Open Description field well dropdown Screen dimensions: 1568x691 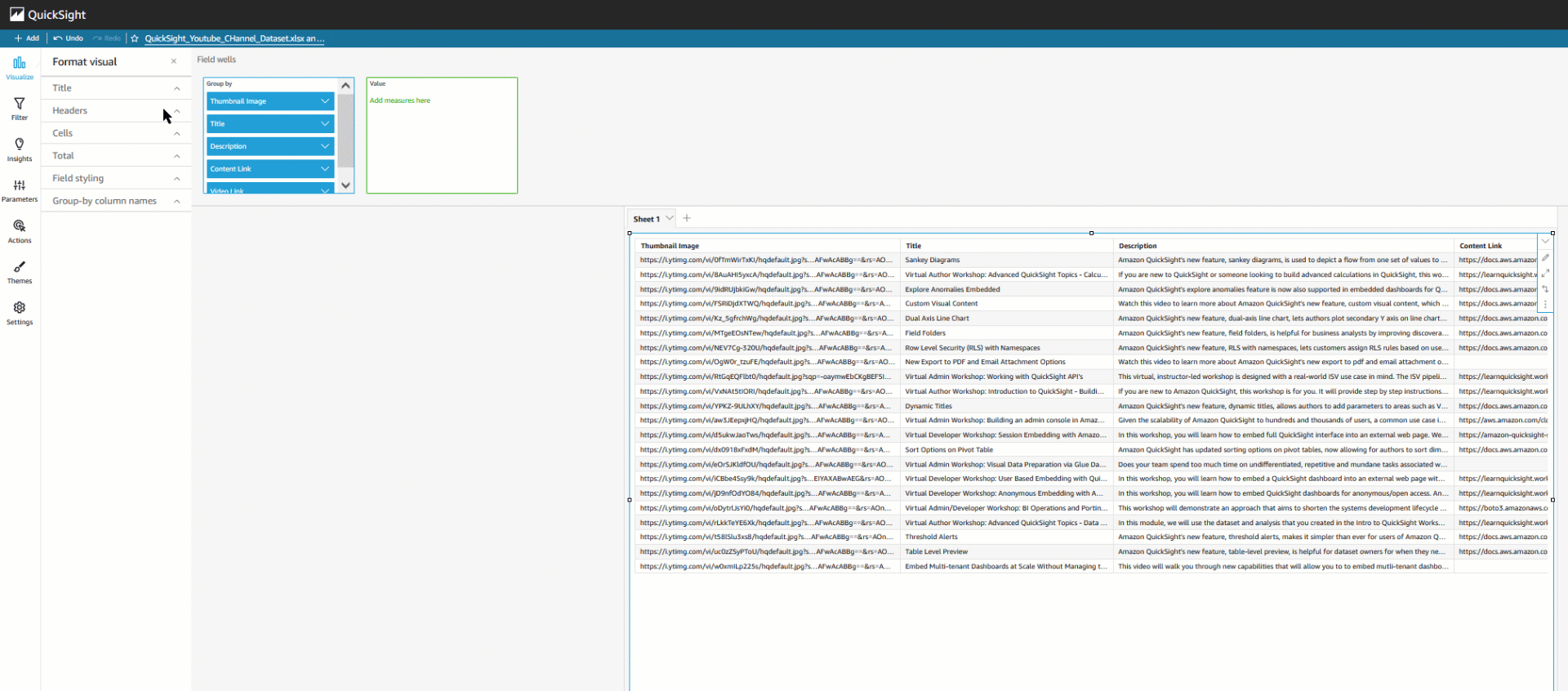(x=325, y=146)
